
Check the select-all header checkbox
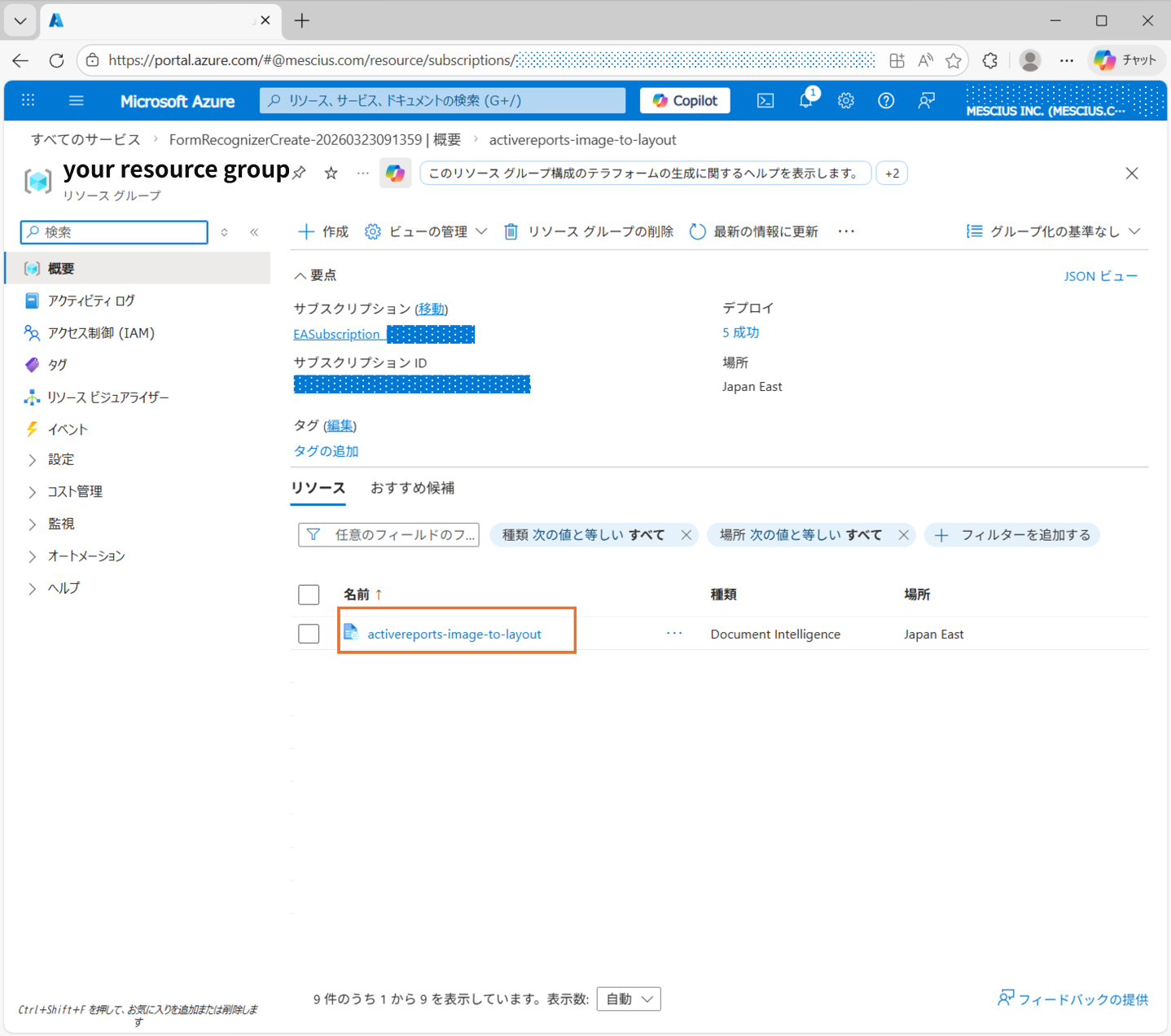(309, 595)
